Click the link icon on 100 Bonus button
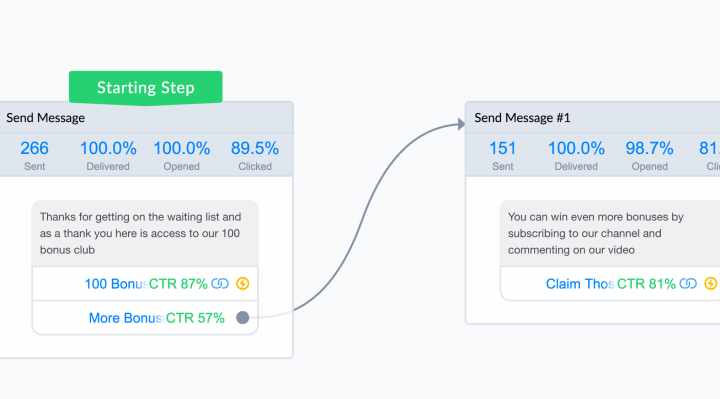This screenshot has height=399, width=720. pyautogui.click(x=220, y=284)
